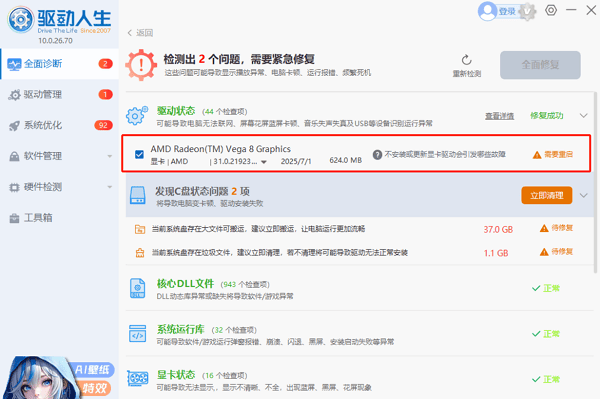Click the vertical scrollbar of results list
600x399 pixels.
coord(595,182)
